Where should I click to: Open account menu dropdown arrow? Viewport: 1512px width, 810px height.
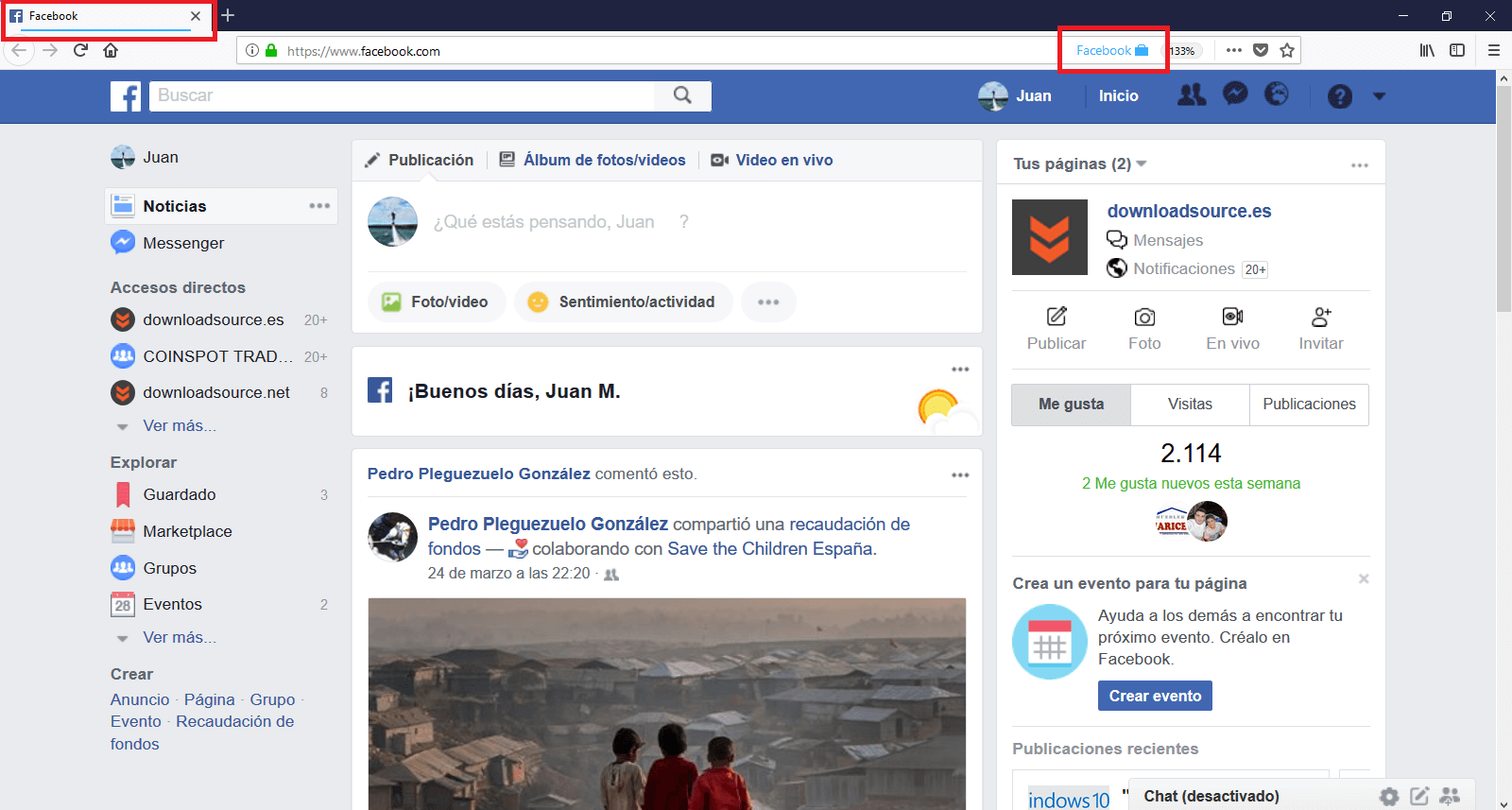[x=1379, y=95]
